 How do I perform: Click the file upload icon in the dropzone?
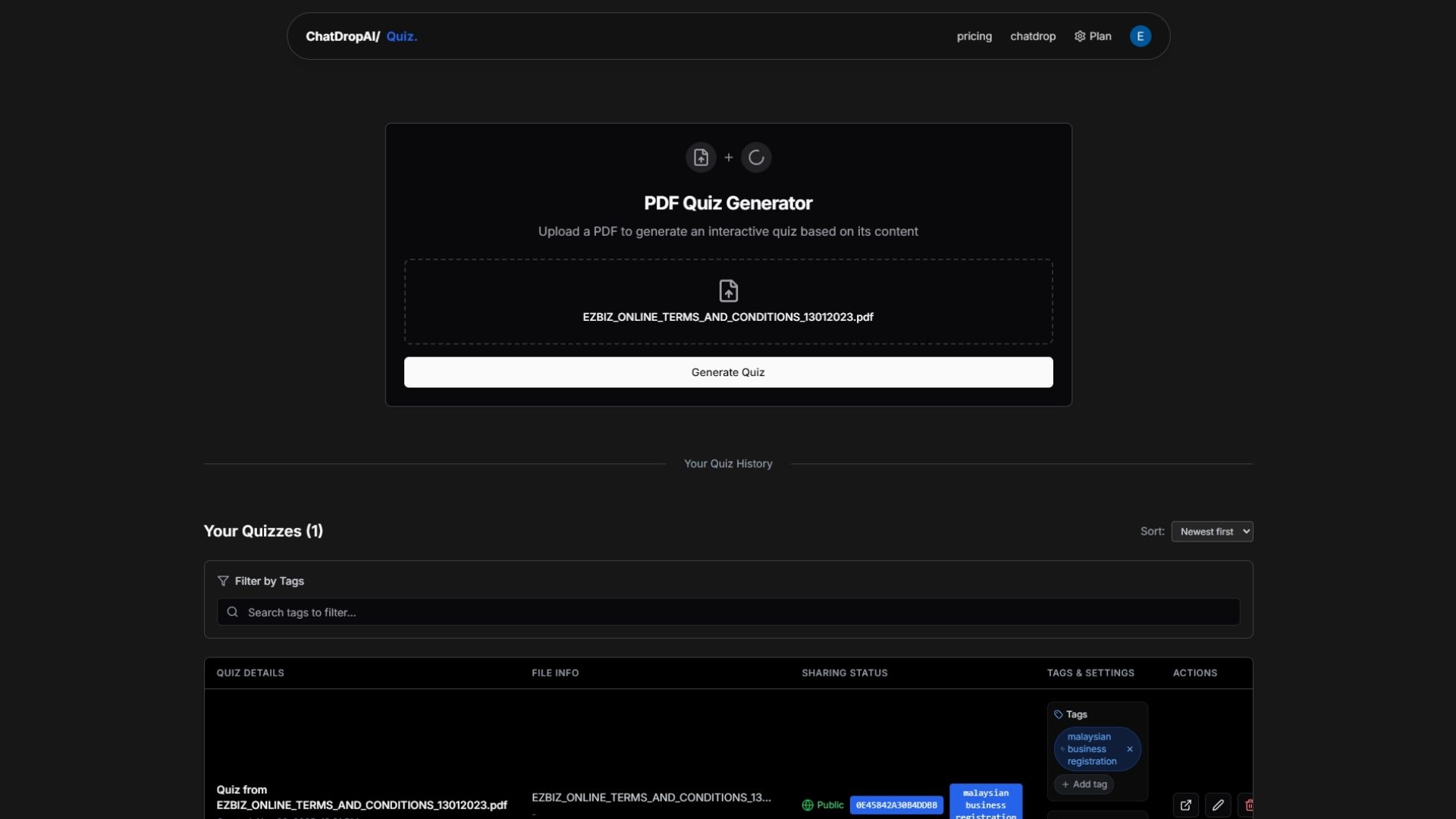pyautogui.click(x=728, y=290)
